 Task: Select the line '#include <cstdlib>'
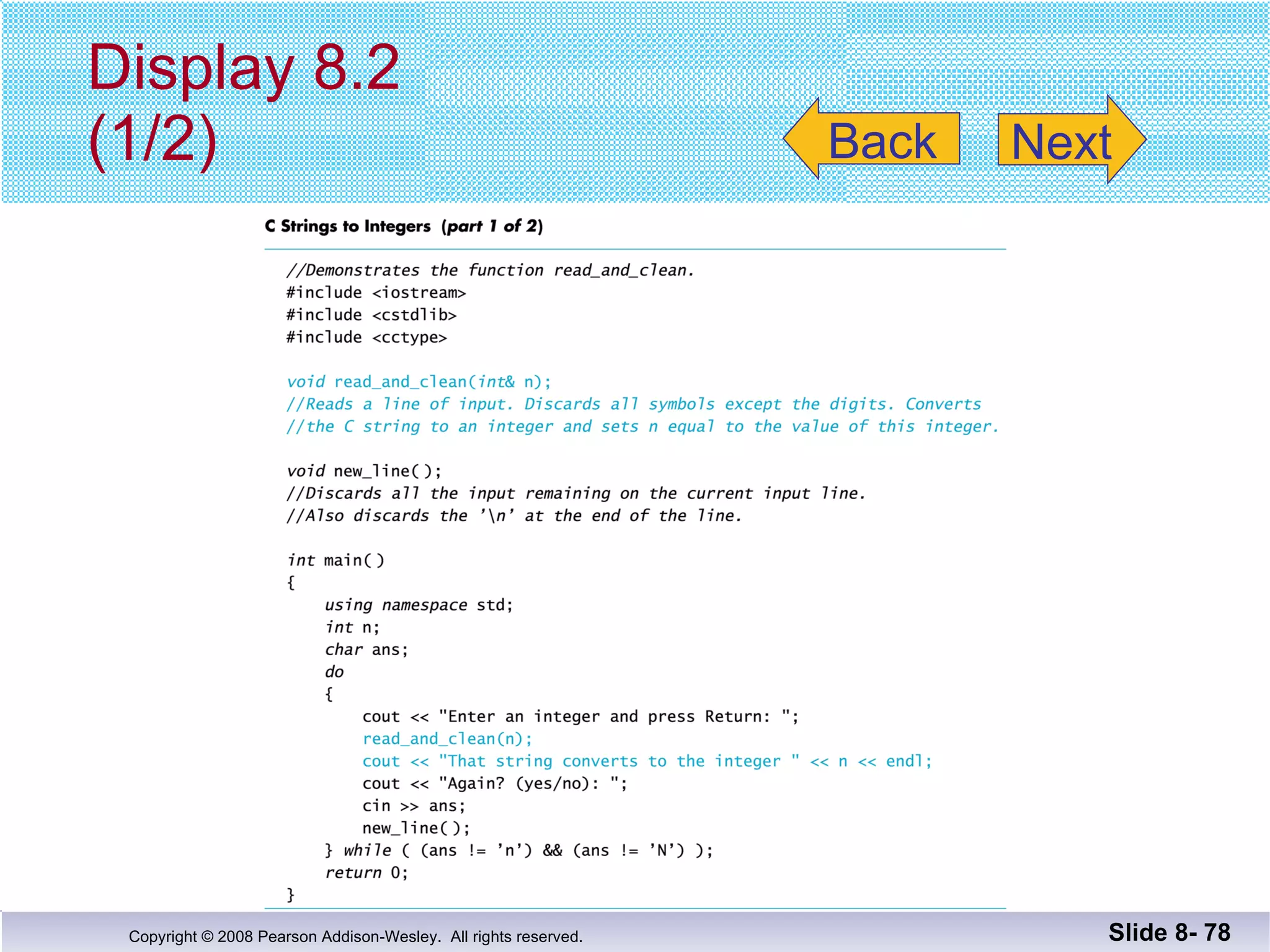371,315
